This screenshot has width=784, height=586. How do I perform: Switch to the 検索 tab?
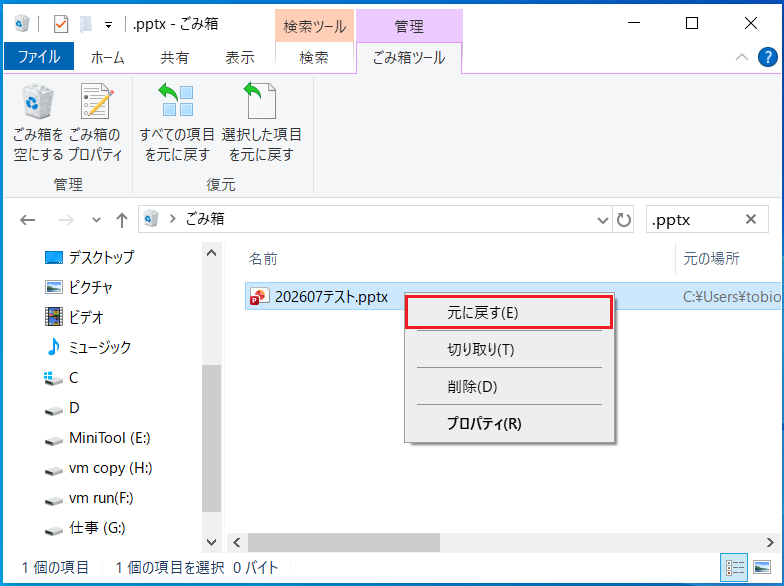click(314, 58)
